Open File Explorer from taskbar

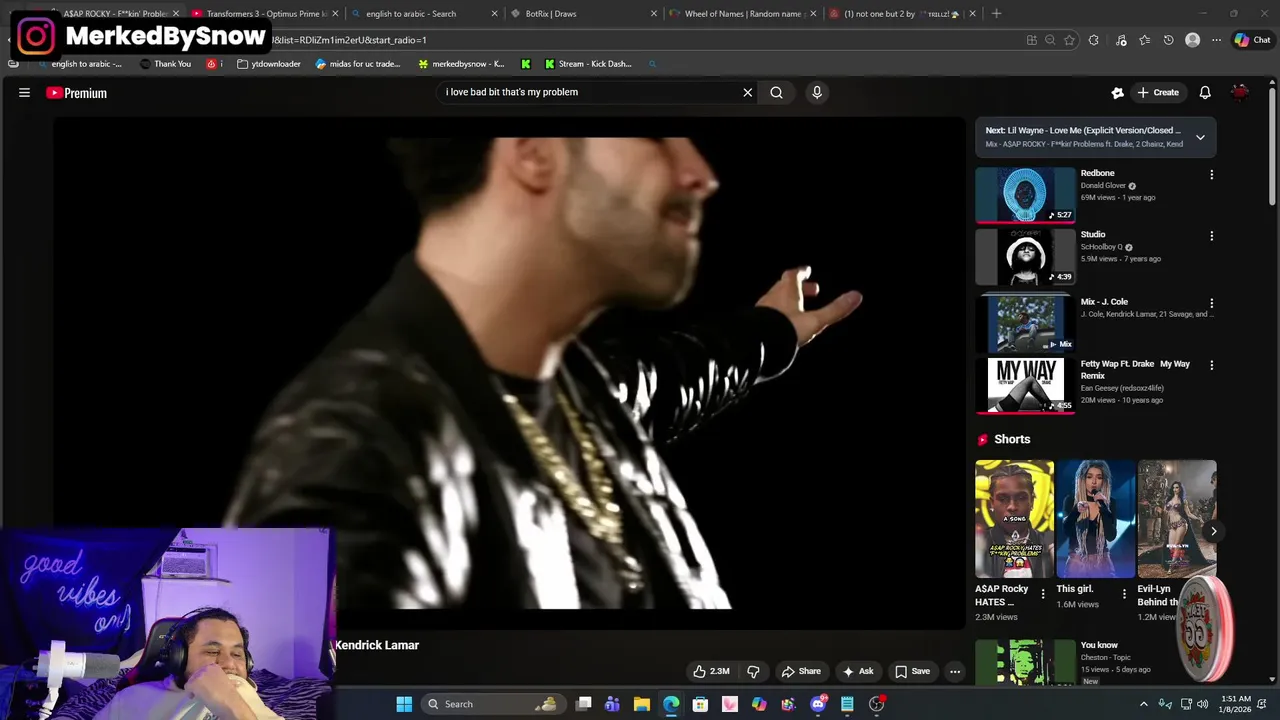click(x=642, y=704)
